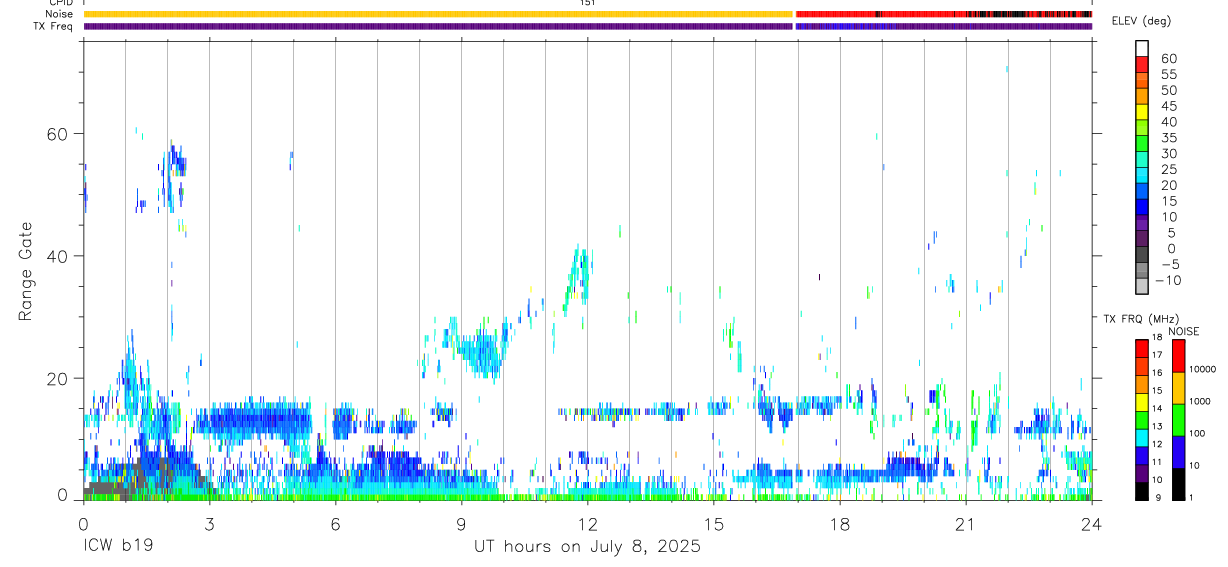Pick the orange 15 MHz swatch in the TX FRQ colorbar

[1142, 384]
